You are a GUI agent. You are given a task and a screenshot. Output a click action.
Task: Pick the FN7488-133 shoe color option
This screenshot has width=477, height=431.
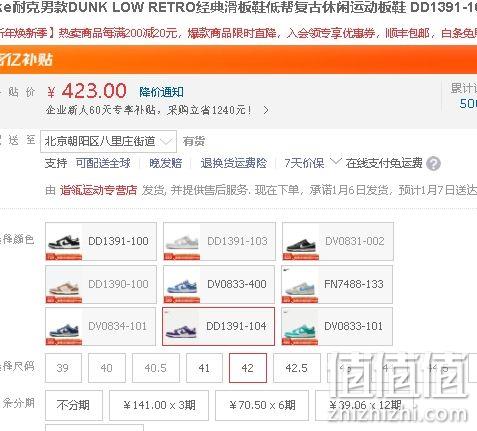click(x=337, y=284)
